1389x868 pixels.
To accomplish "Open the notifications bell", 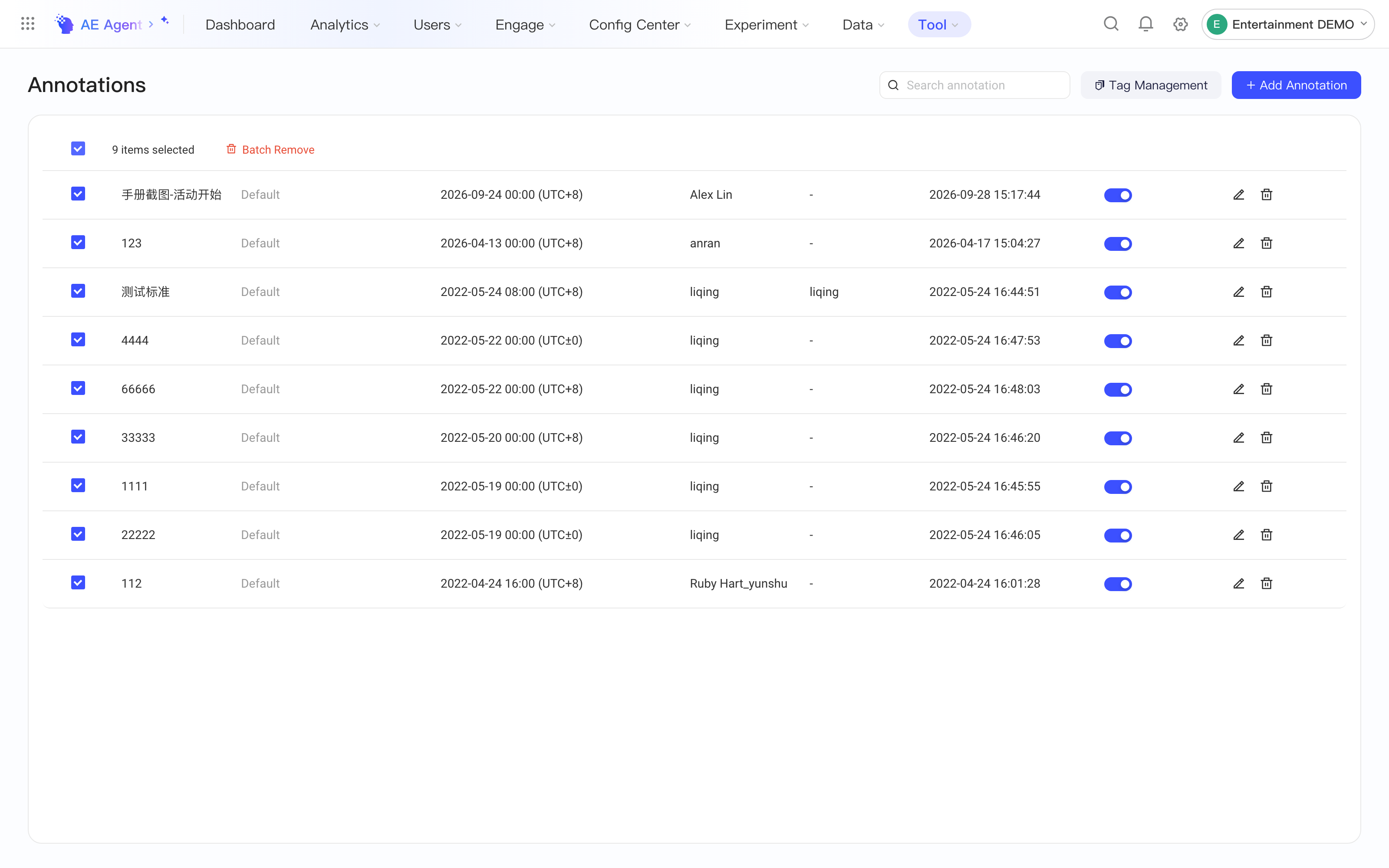I will (1145, 24).
